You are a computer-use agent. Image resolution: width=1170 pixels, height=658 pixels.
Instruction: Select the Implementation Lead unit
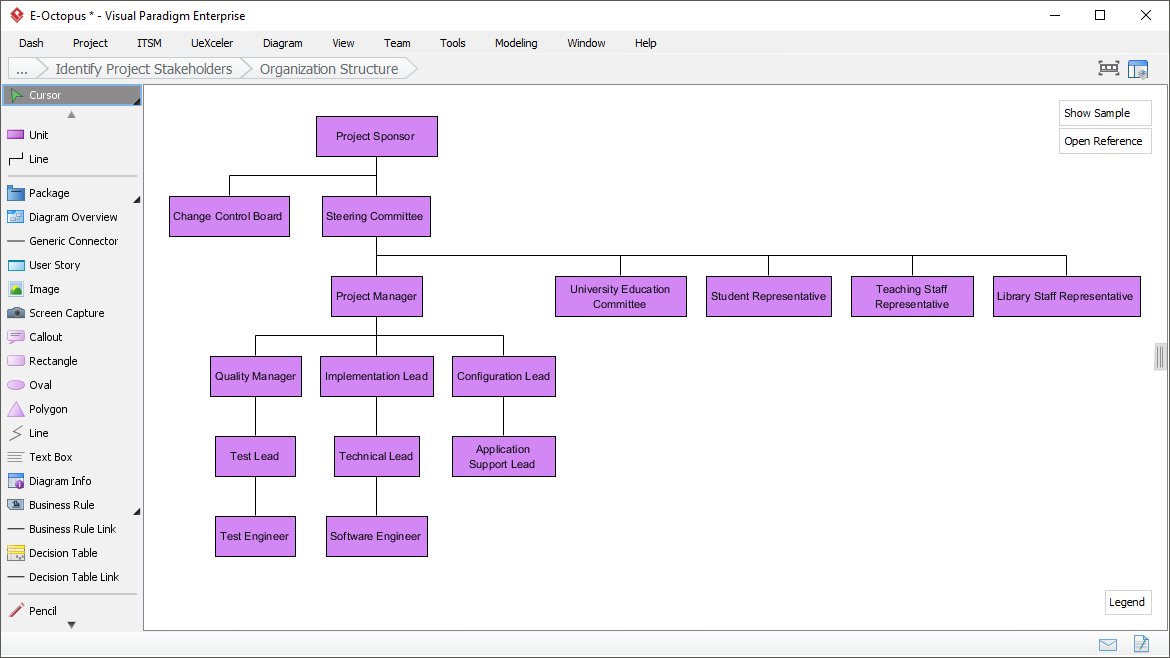click(x=377, y=377)
